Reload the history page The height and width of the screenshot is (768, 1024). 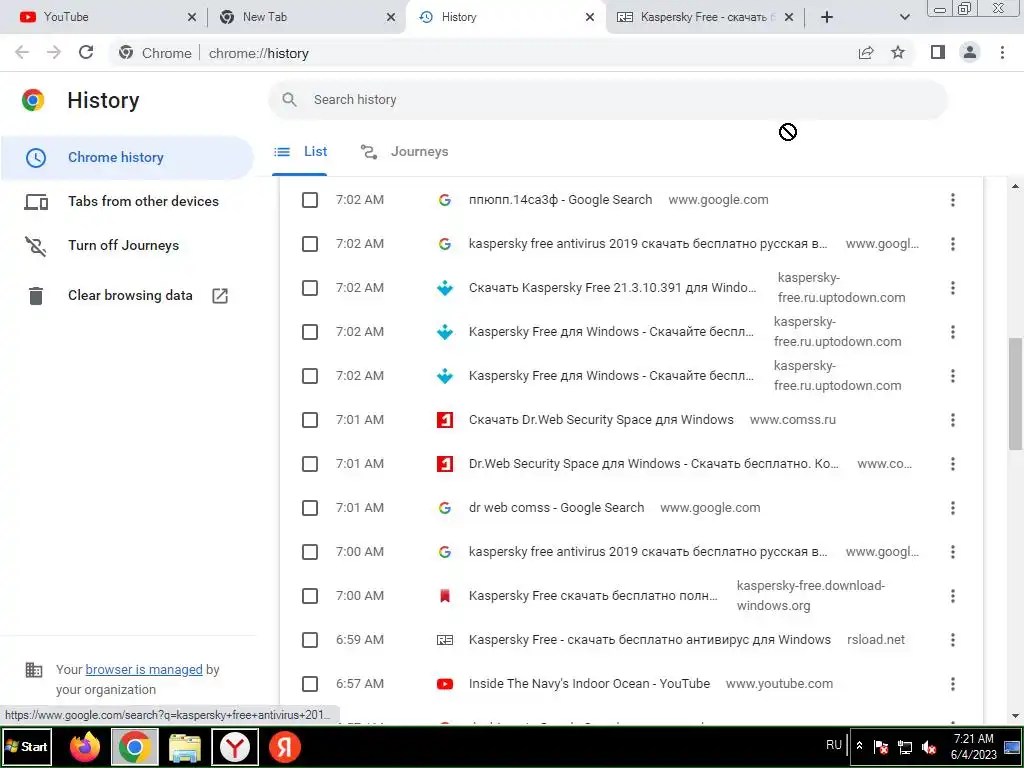click(86, 53)
